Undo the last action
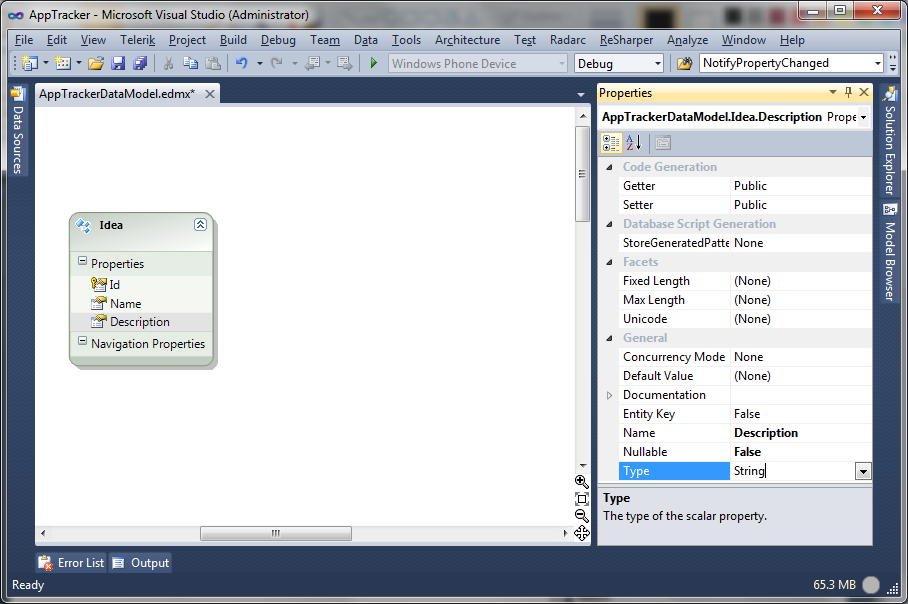908x604 pixels. [242, 63]
